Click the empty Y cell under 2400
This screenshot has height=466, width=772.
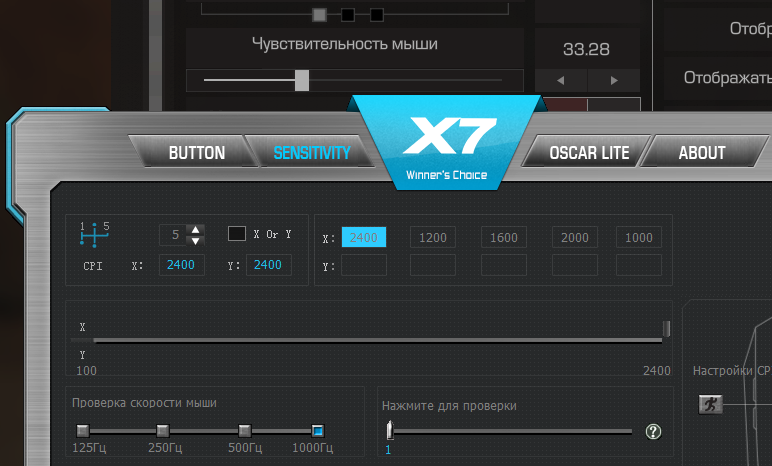(364, 266)
